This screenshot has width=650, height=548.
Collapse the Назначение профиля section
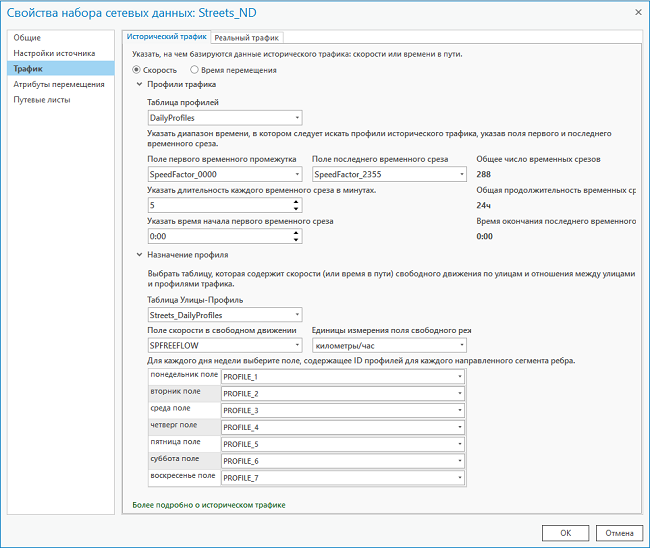(x=139, y=255)
